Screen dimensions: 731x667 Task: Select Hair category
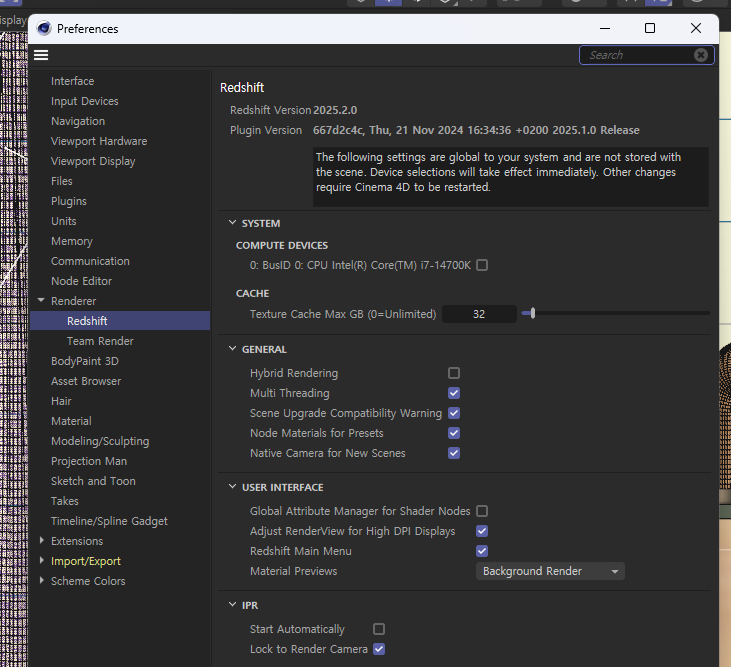click(61, 401)
